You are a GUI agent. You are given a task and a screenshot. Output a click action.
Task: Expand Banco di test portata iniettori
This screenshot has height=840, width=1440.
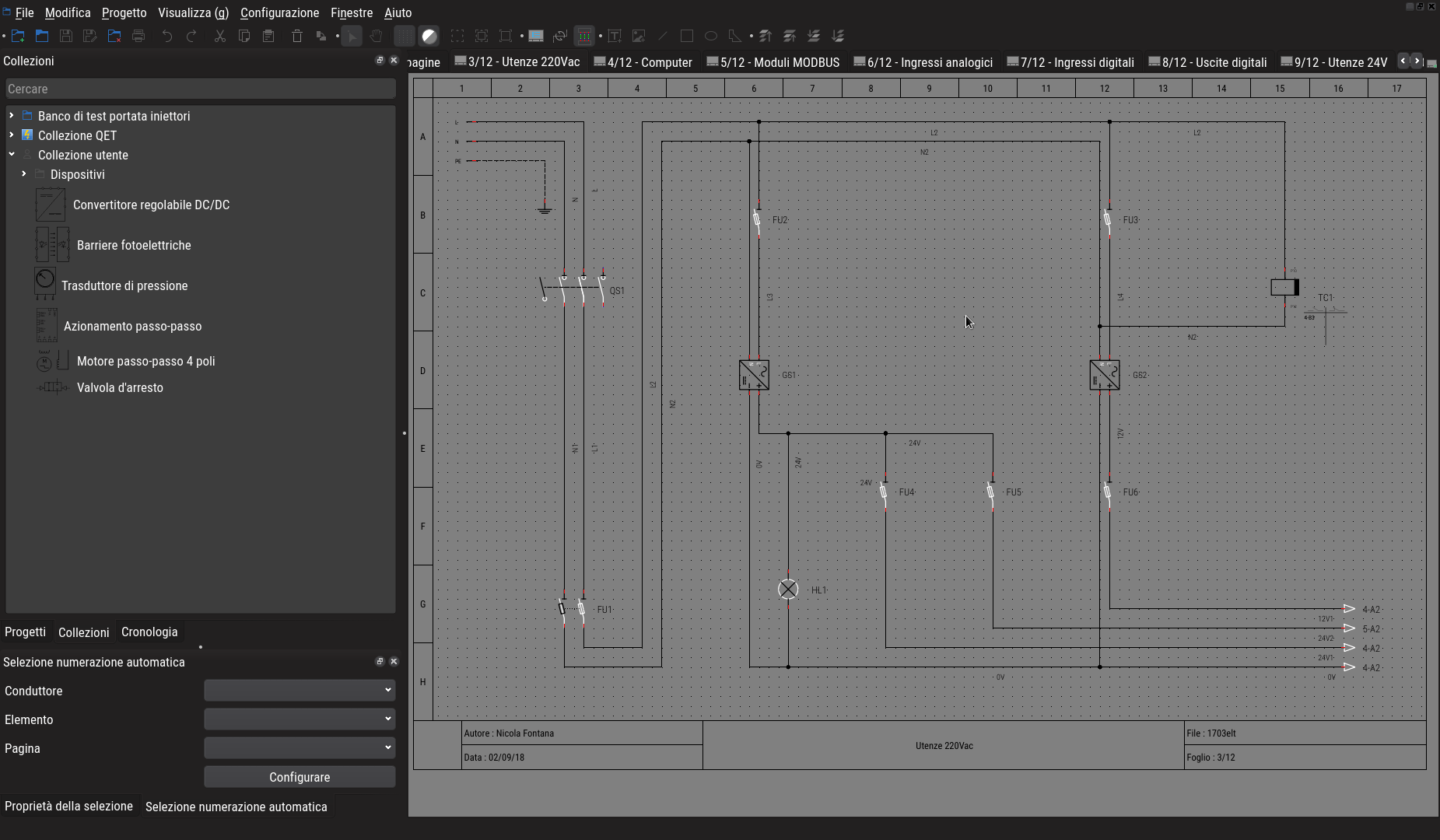tap(12, 115)
